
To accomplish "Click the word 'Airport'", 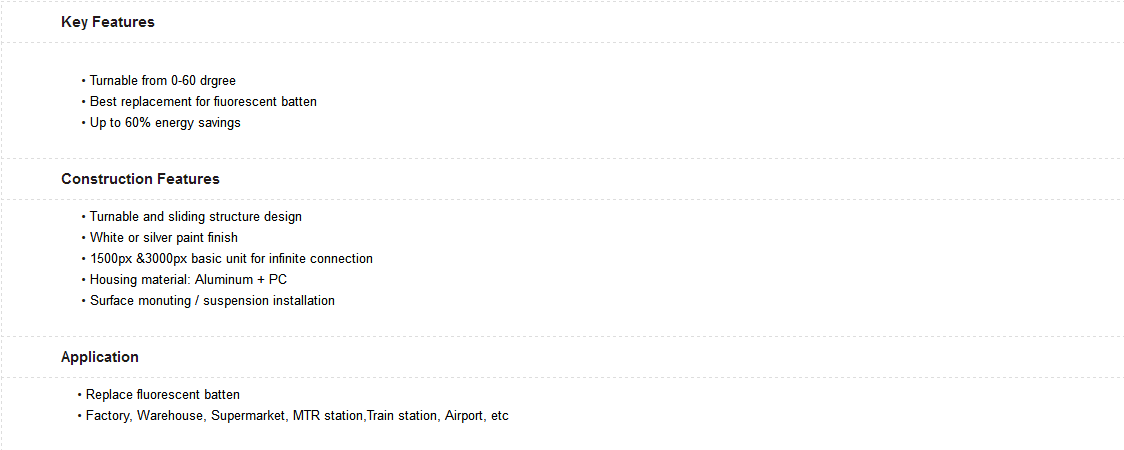I will point(462,415).
